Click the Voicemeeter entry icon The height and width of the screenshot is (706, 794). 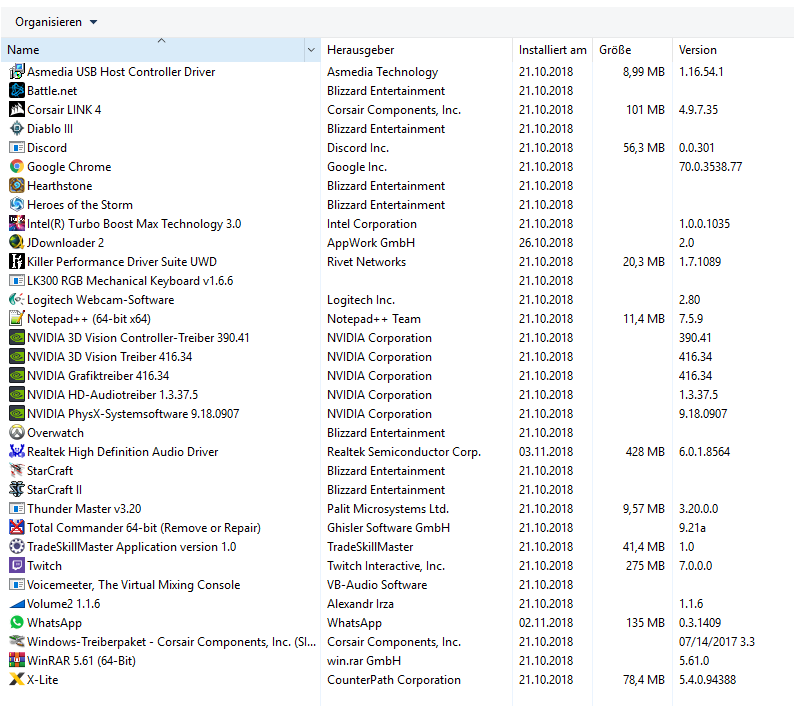(17, 584)
